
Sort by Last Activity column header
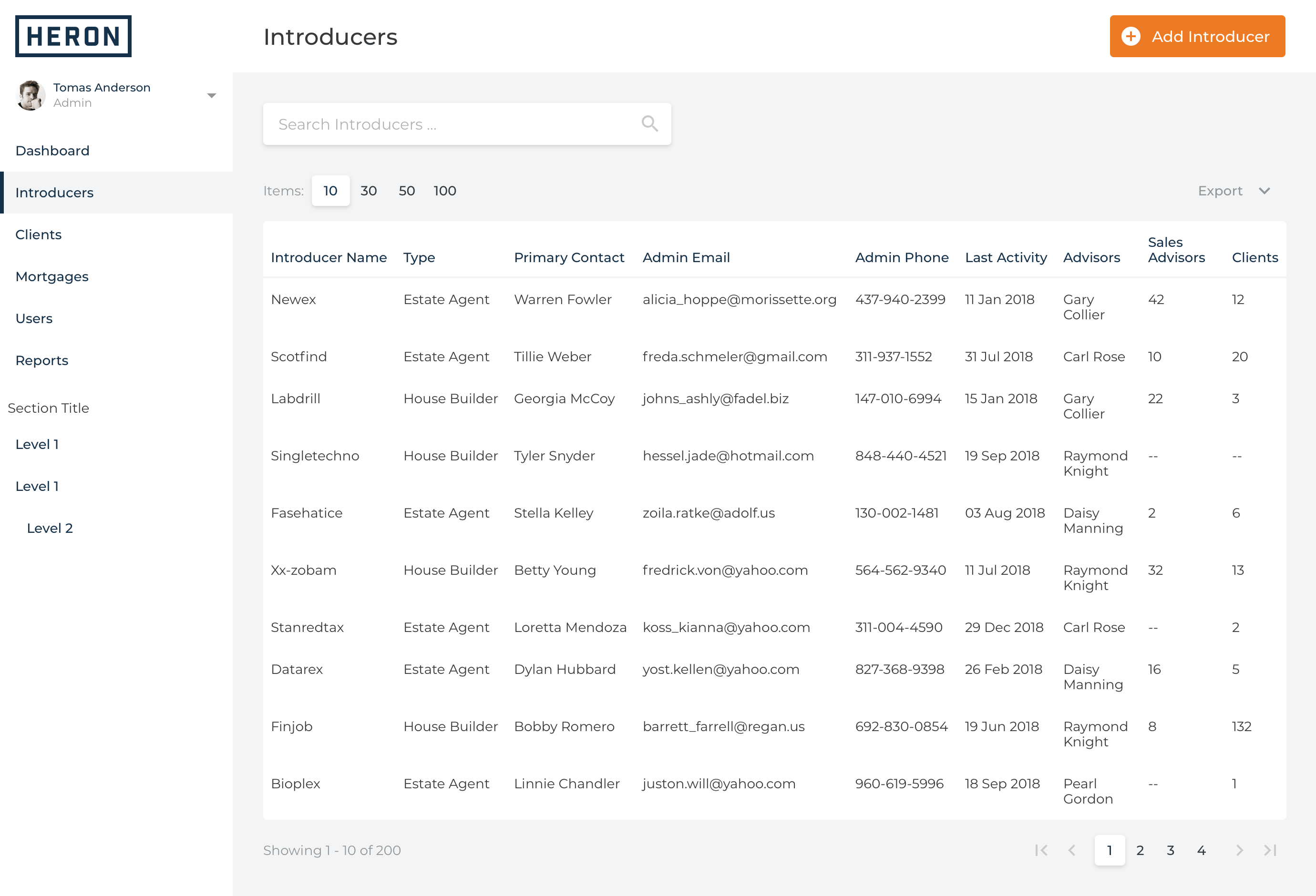point(1006,257)
